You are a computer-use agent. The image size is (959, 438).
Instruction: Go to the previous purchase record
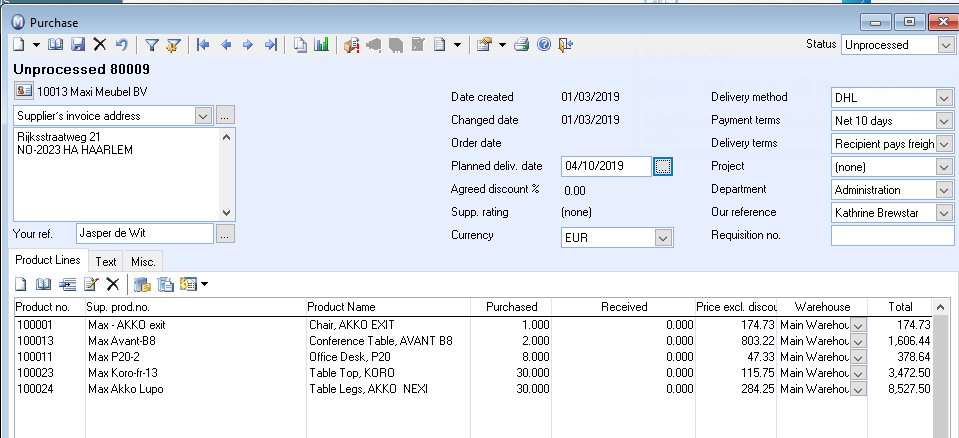tap(226, 45)
